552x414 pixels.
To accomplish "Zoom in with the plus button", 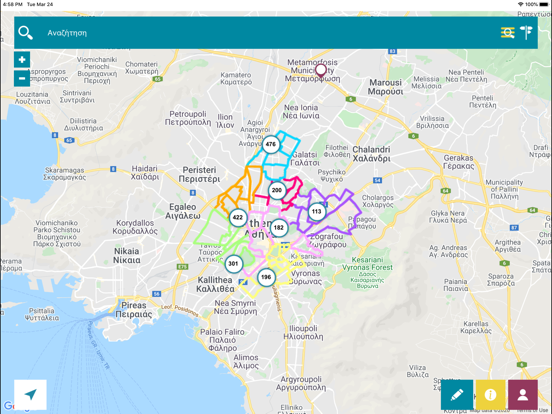I will tap(22, 59).
